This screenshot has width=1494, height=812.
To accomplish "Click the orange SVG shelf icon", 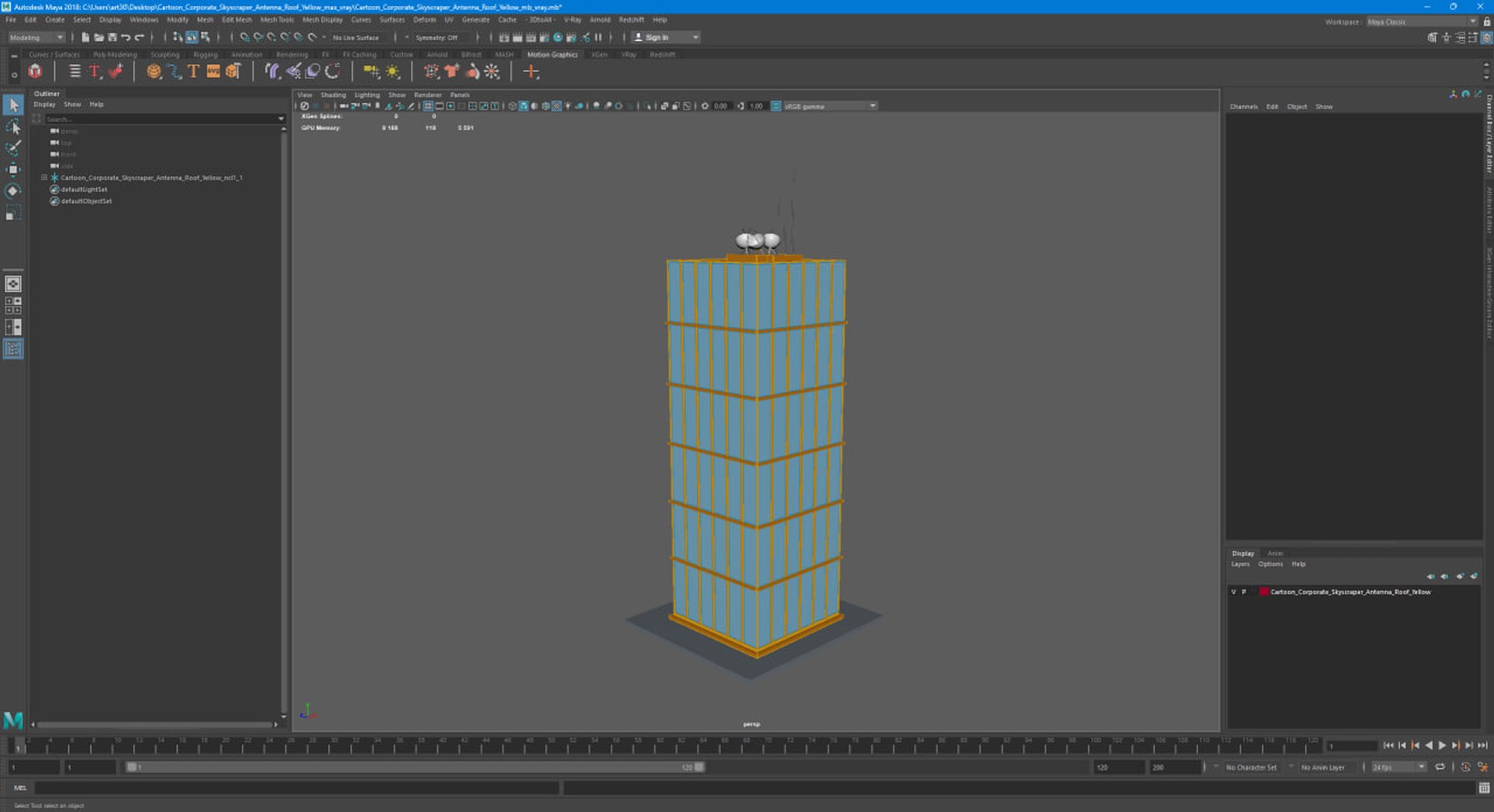I will click(x=213, y=72).
